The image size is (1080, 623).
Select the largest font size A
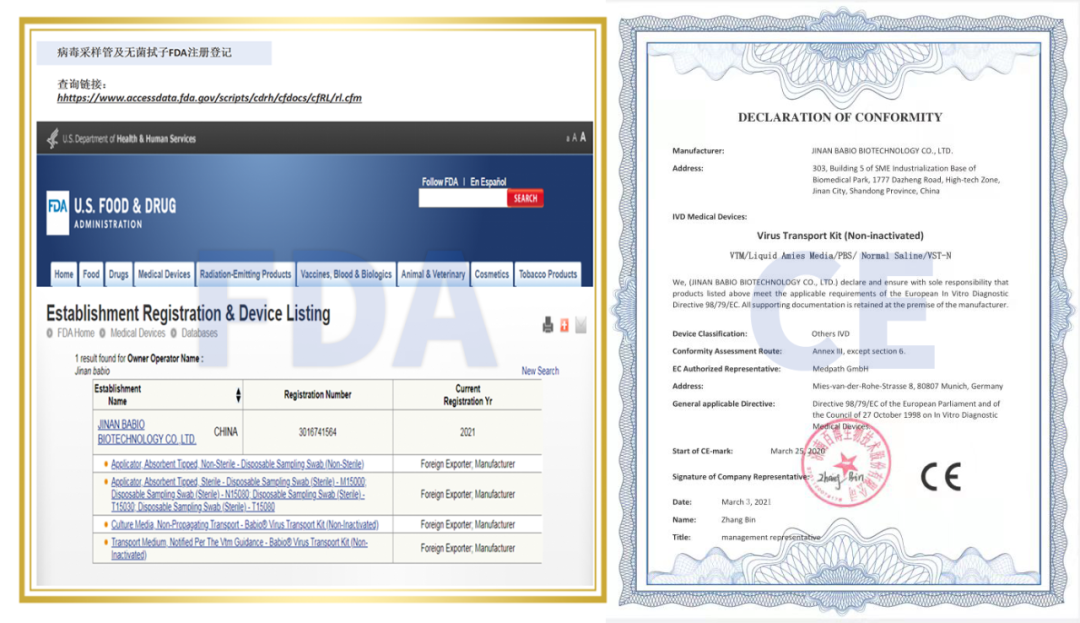(x=583, y=137)
